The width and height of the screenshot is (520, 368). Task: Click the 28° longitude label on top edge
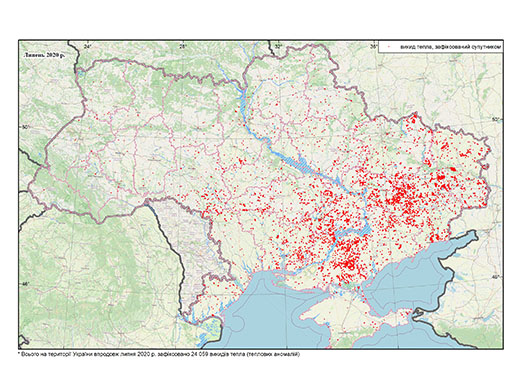182,46
